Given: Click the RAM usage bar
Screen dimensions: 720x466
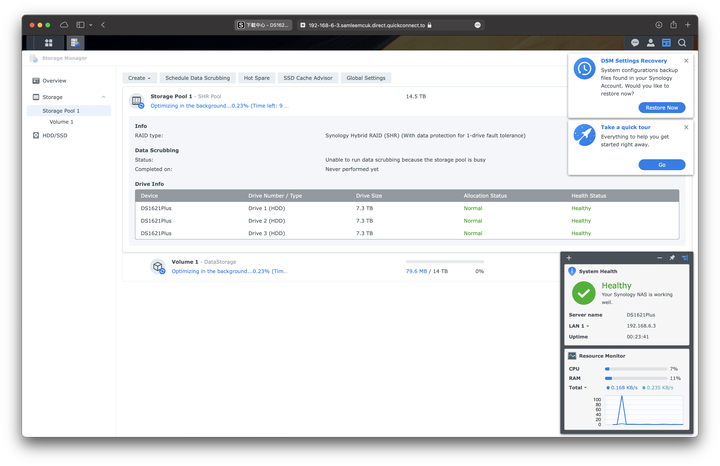Looking at the screenshot, I should tap(636, 378).
